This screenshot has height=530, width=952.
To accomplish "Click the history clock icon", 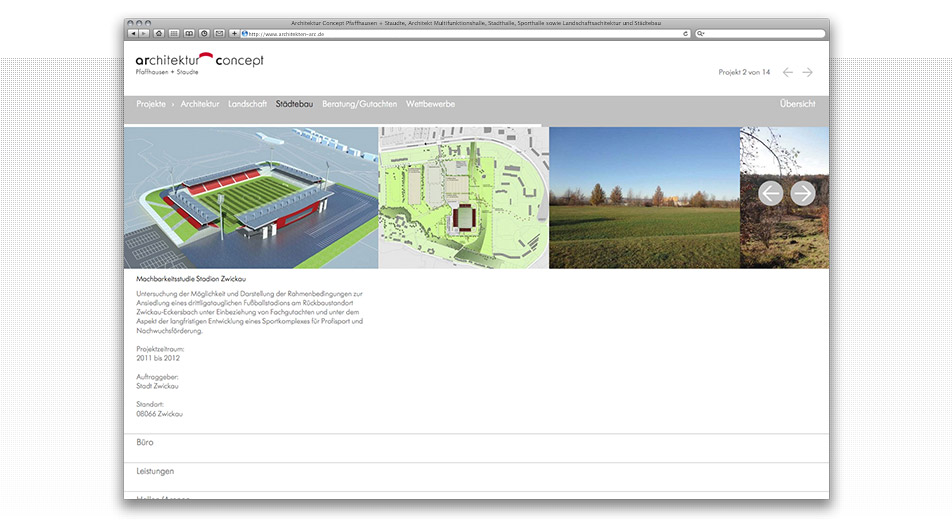I will [x=204, y=33].
